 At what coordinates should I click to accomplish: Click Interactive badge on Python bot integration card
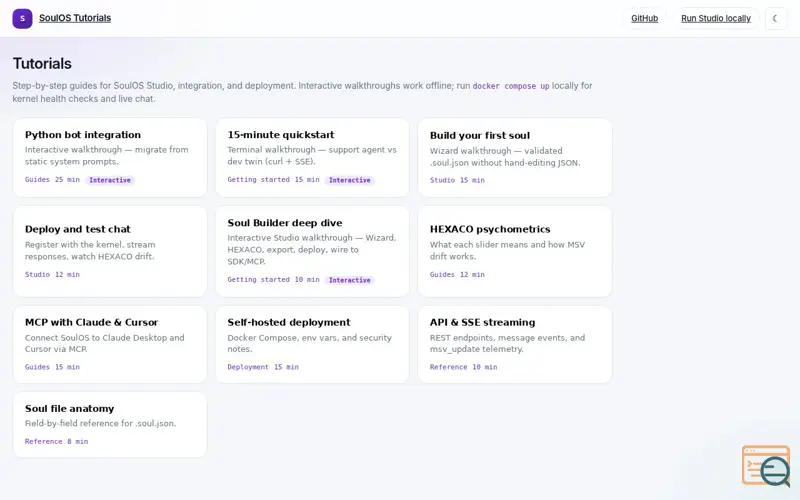(110, 180)
